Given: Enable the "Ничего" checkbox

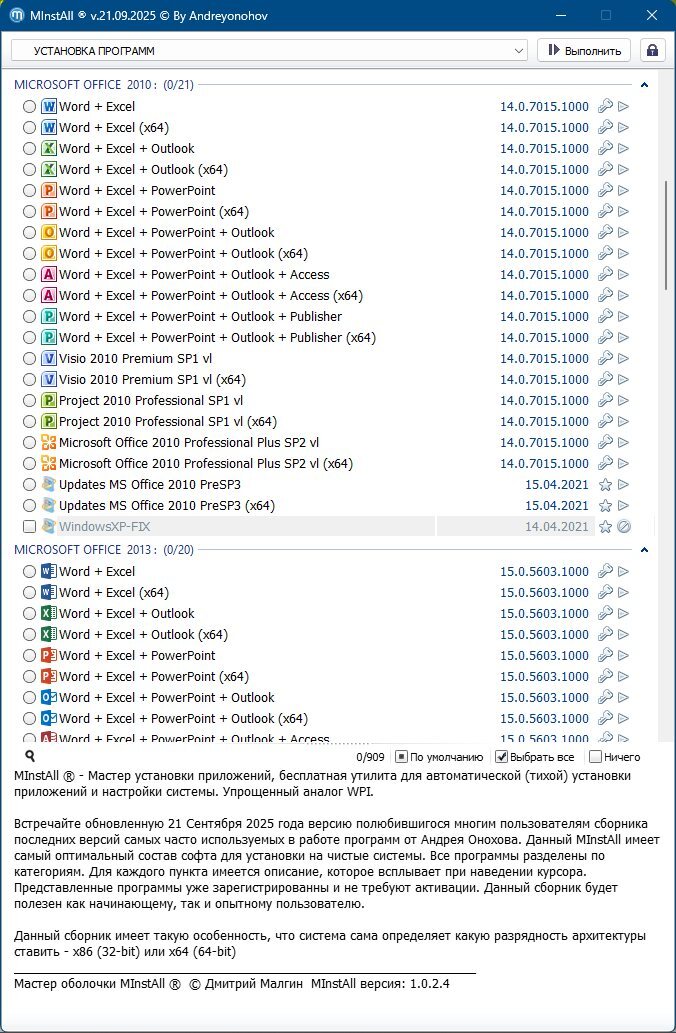Looking at the screenshot, I should tap(596, 757).
